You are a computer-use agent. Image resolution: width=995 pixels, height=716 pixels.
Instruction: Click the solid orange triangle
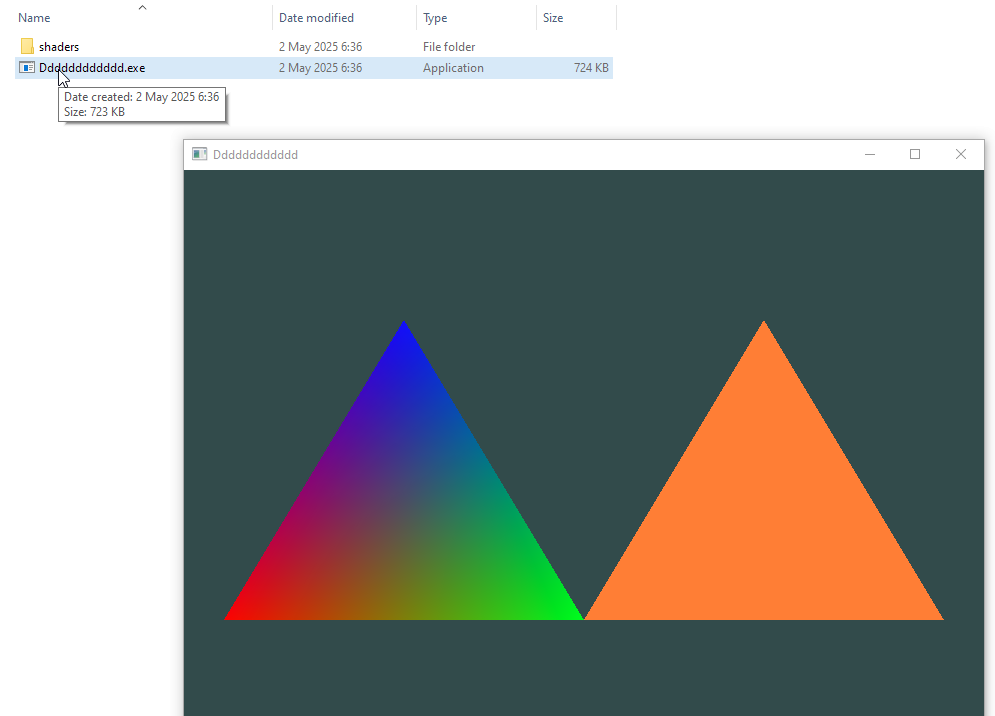tap(764, 520)
